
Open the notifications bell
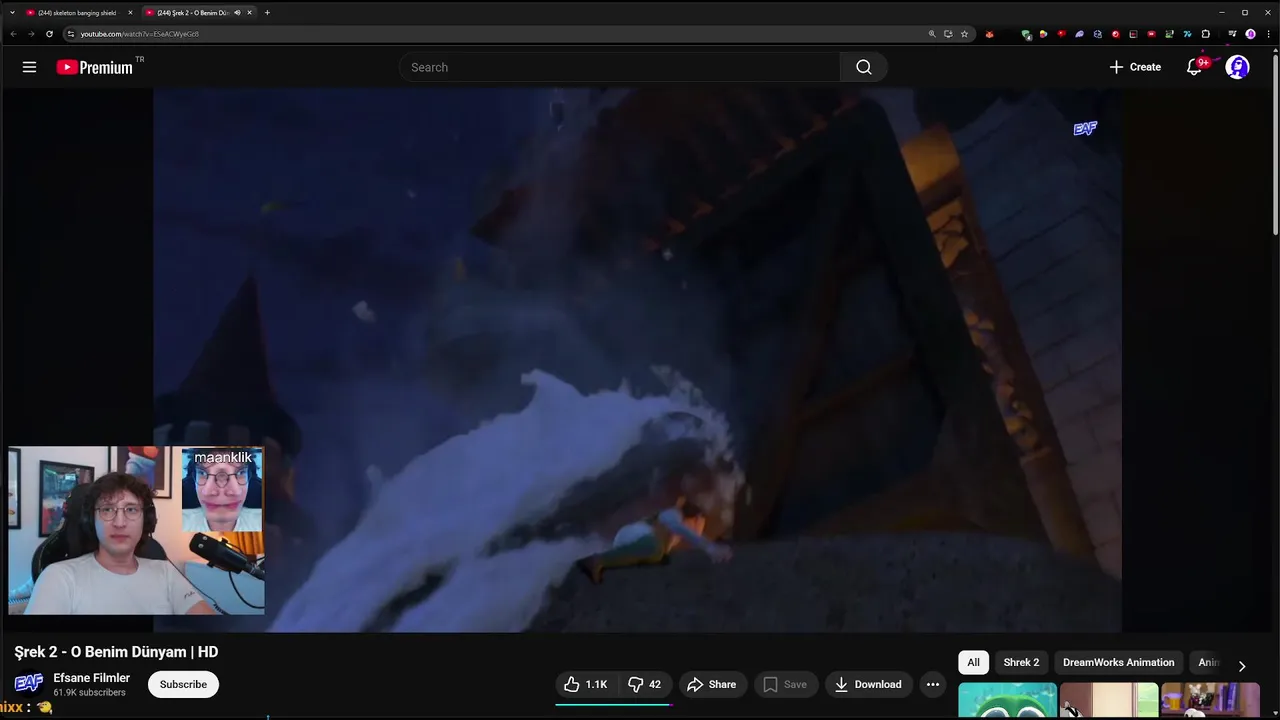click(1194, 67)
